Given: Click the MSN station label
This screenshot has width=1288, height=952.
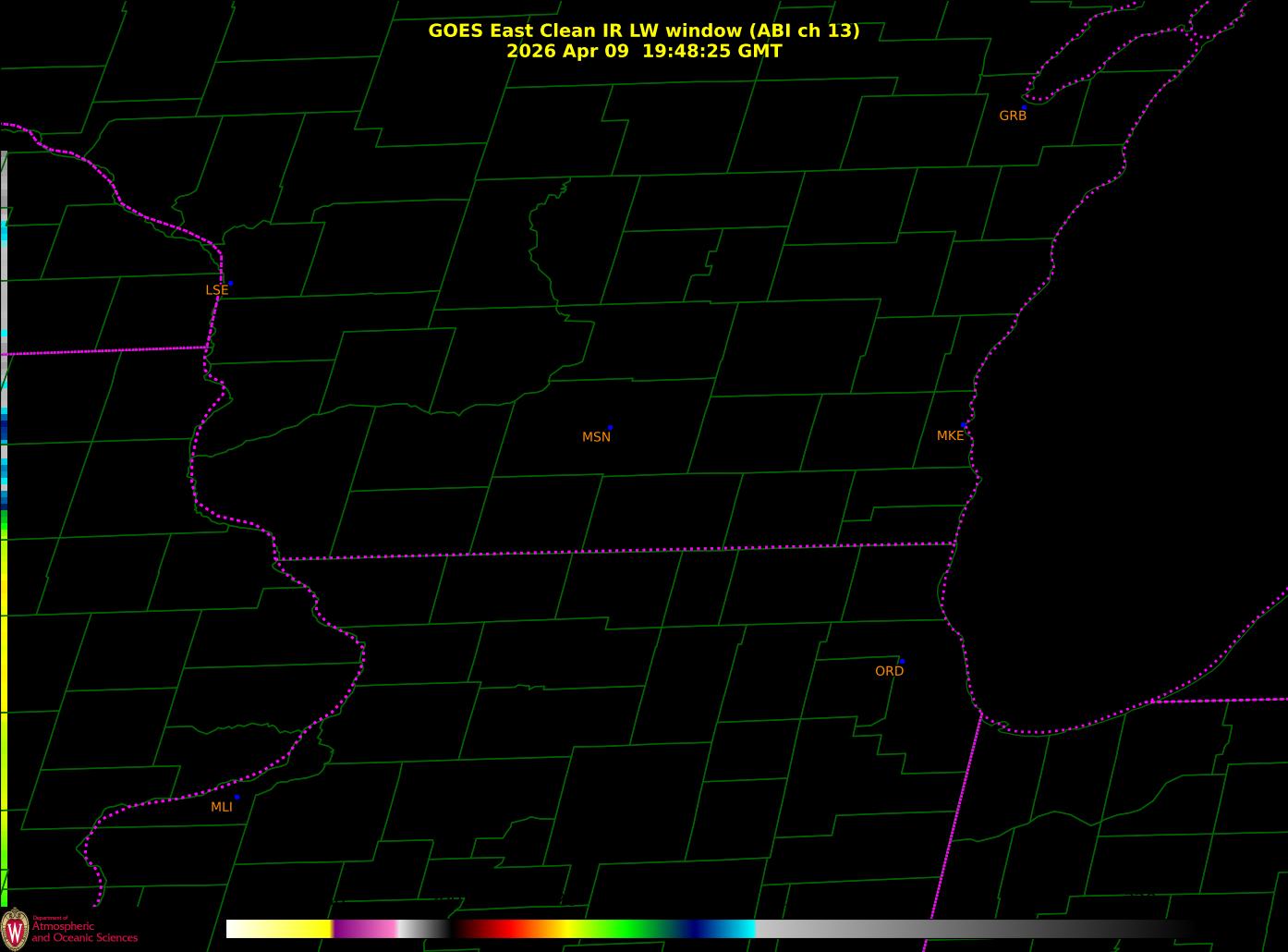Looking at the screenshot, I should tap(596, 437).
